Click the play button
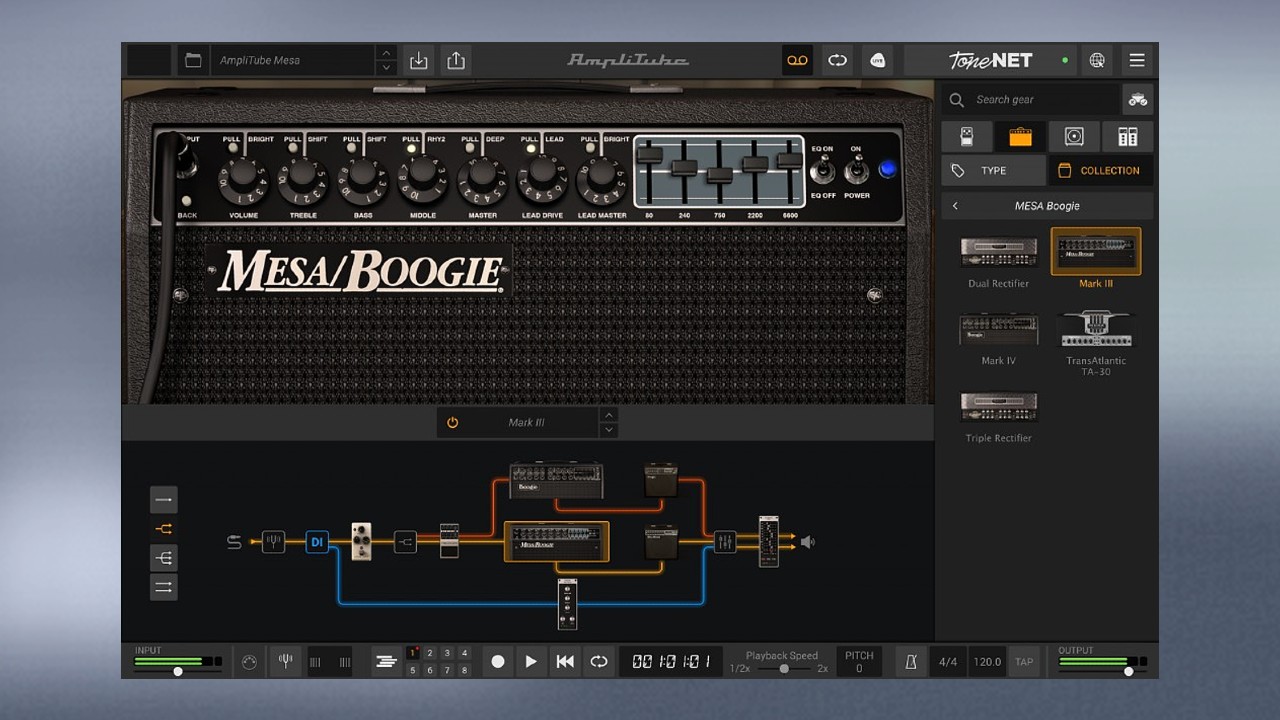The width and height of the screenshot is (1280, 720). [531, 662]
